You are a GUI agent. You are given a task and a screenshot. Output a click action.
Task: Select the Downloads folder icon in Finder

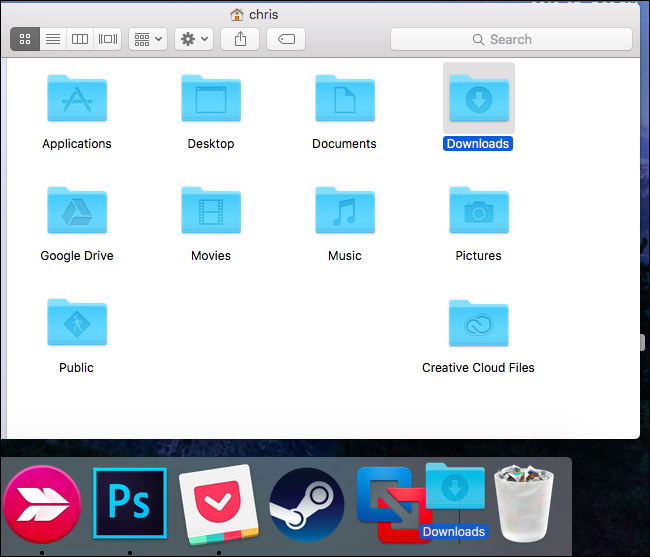point(479,98)
